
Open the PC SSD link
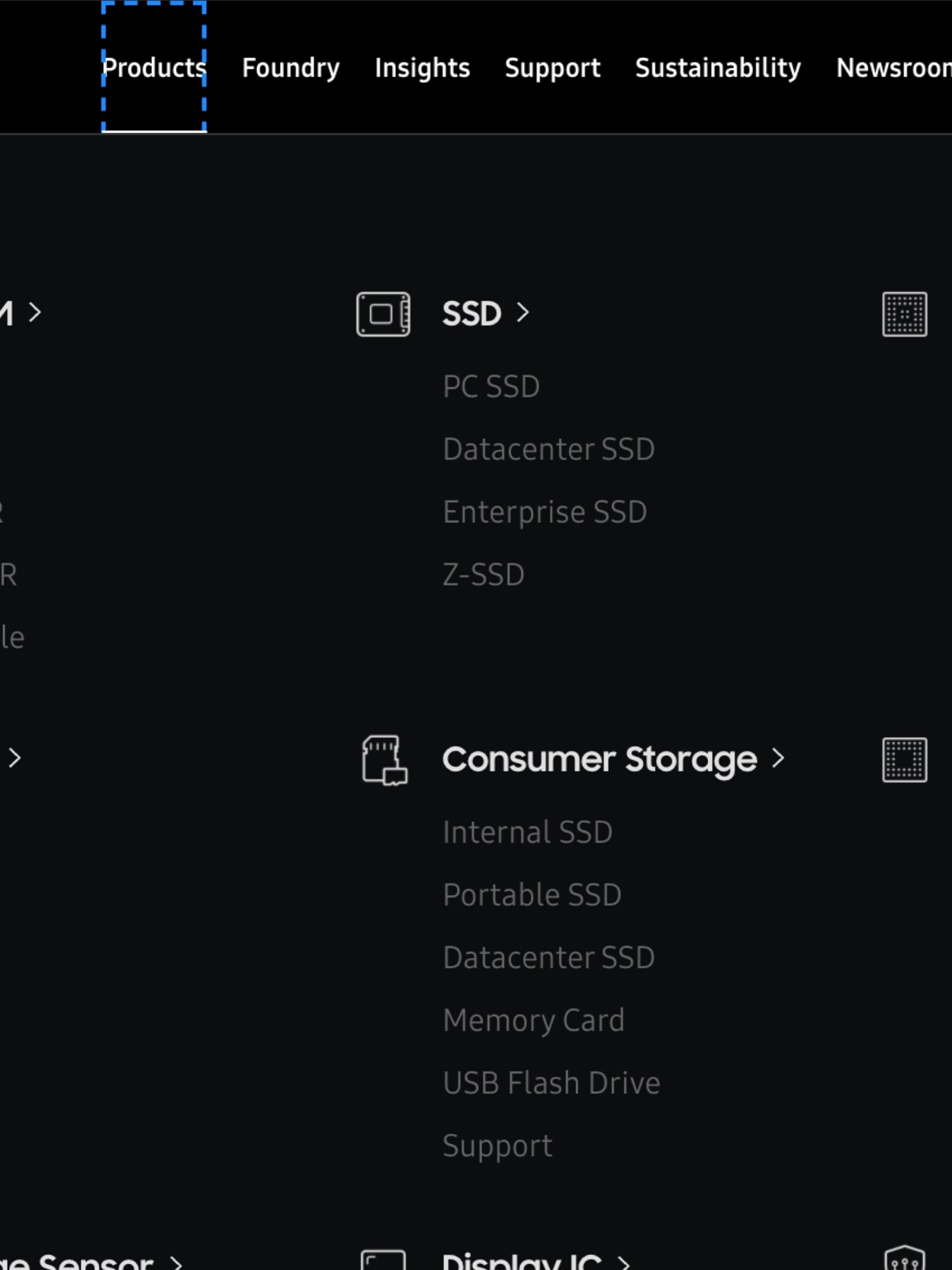491,387
